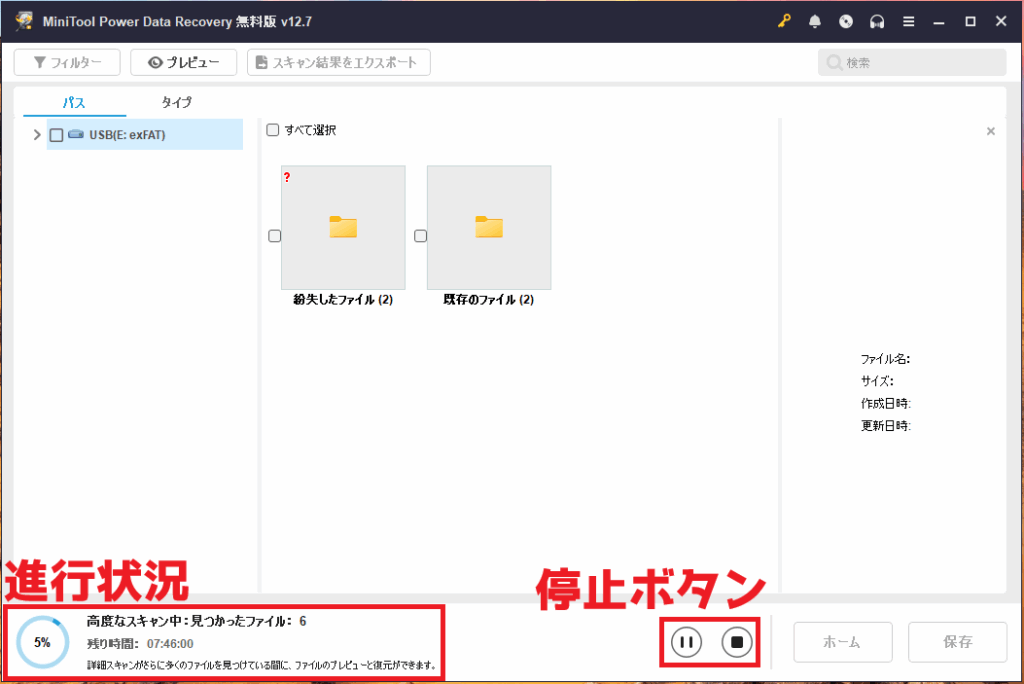
Task: Switch to the タイプ tab
Action: click(x=176, y=102)
